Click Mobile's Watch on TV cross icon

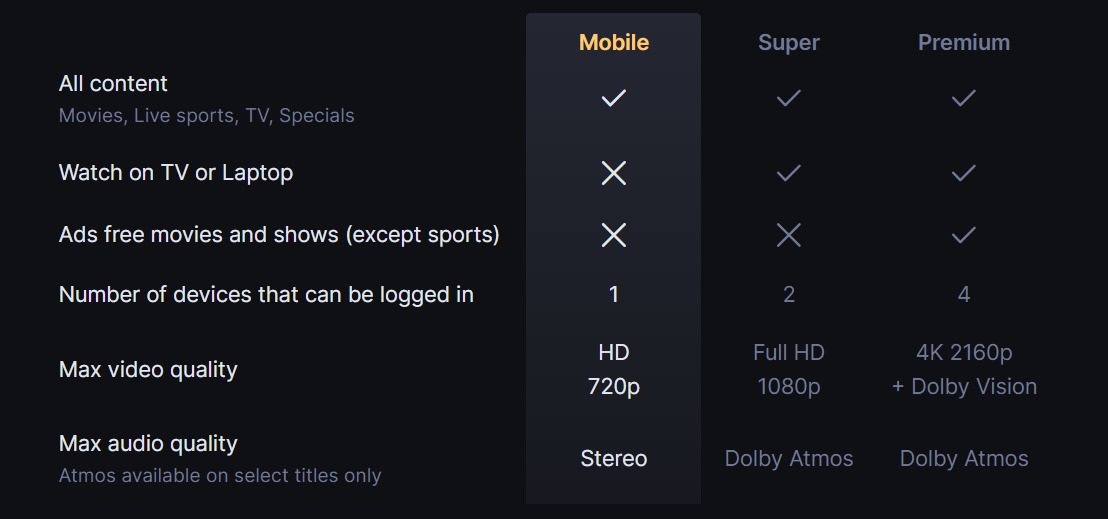(613, 173)
